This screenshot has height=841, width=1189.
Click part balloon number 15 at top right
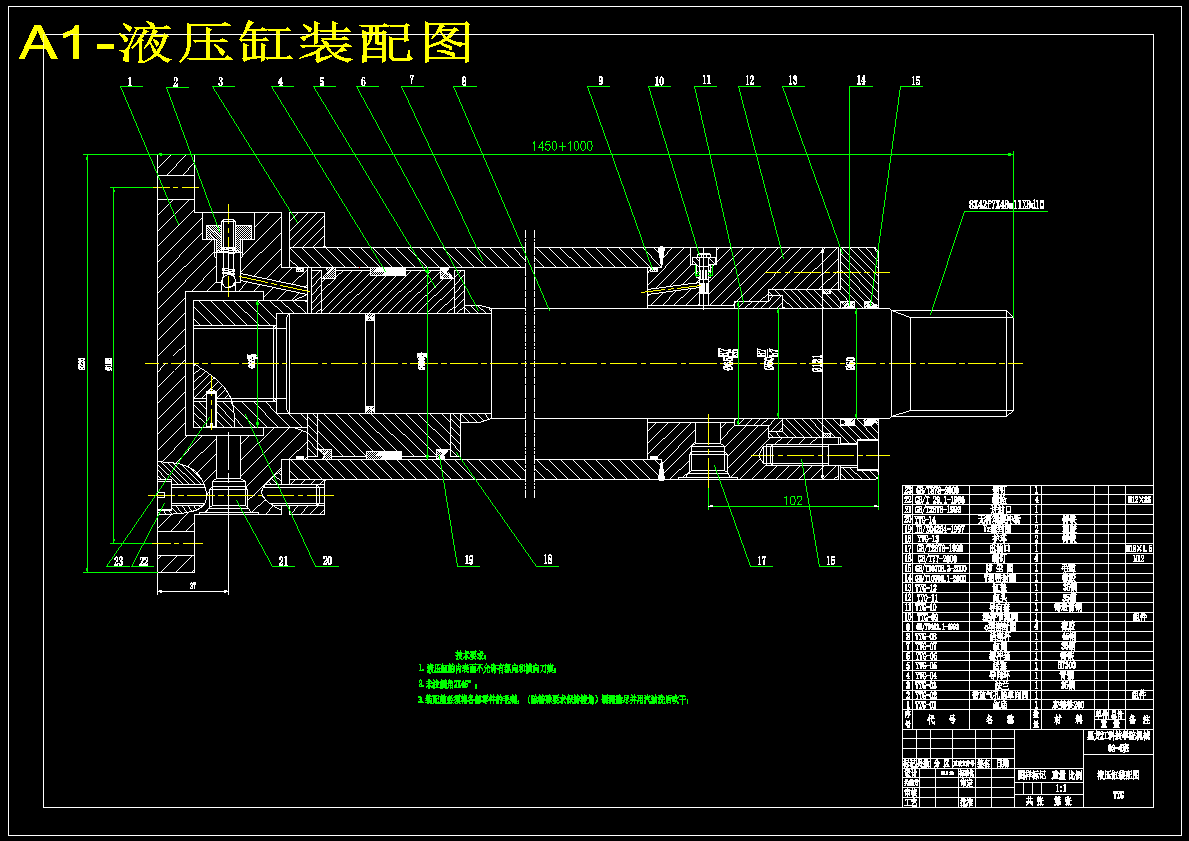pyautogui.click(x=915, y=81)
